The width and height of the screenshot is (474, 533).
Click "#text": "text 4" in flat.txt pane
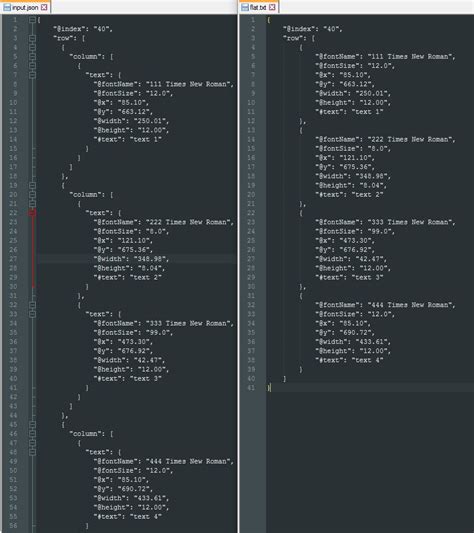click(349, 360)
